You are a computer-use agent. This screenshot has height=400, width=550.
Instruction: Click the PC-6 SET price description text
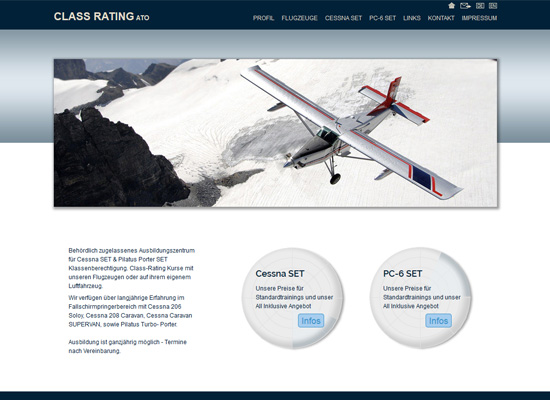click(422, 297)
